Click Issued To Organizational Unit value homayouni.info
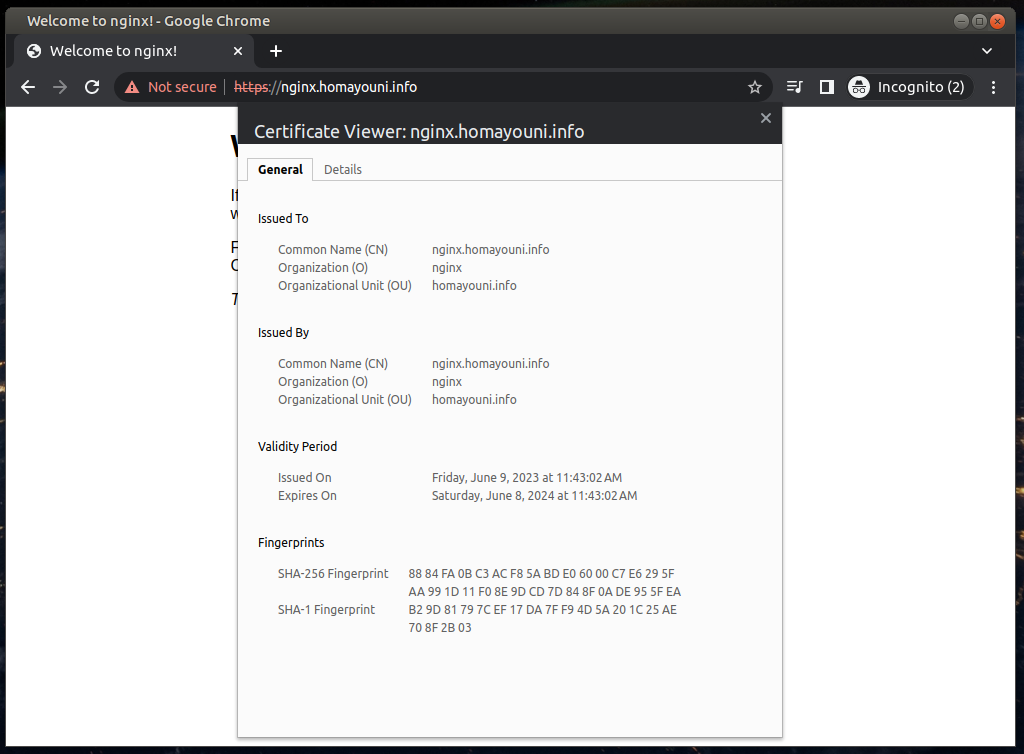This screenshot has width=1024, height=754. [474, 285]
